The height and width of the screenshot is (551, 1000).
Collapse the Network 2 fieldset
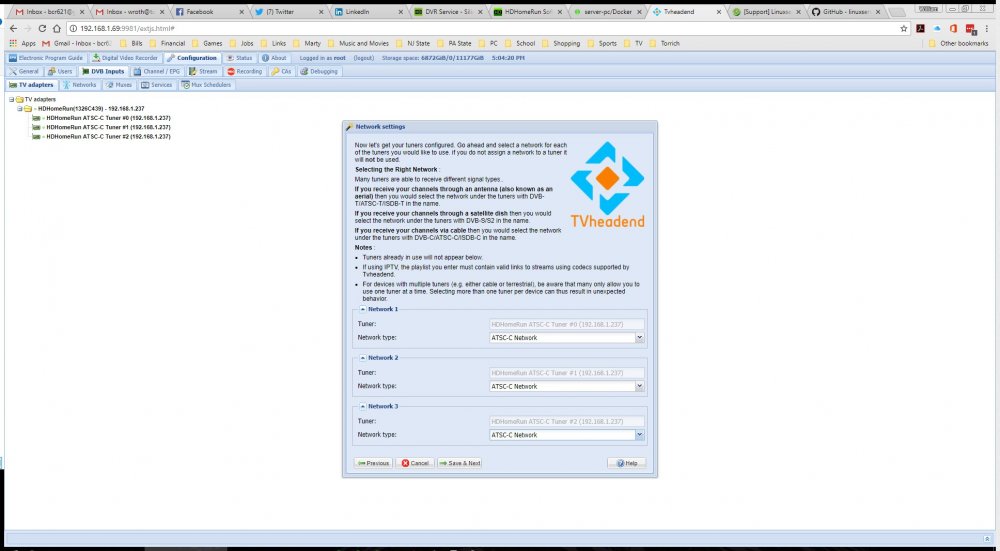tap(363, 358)
